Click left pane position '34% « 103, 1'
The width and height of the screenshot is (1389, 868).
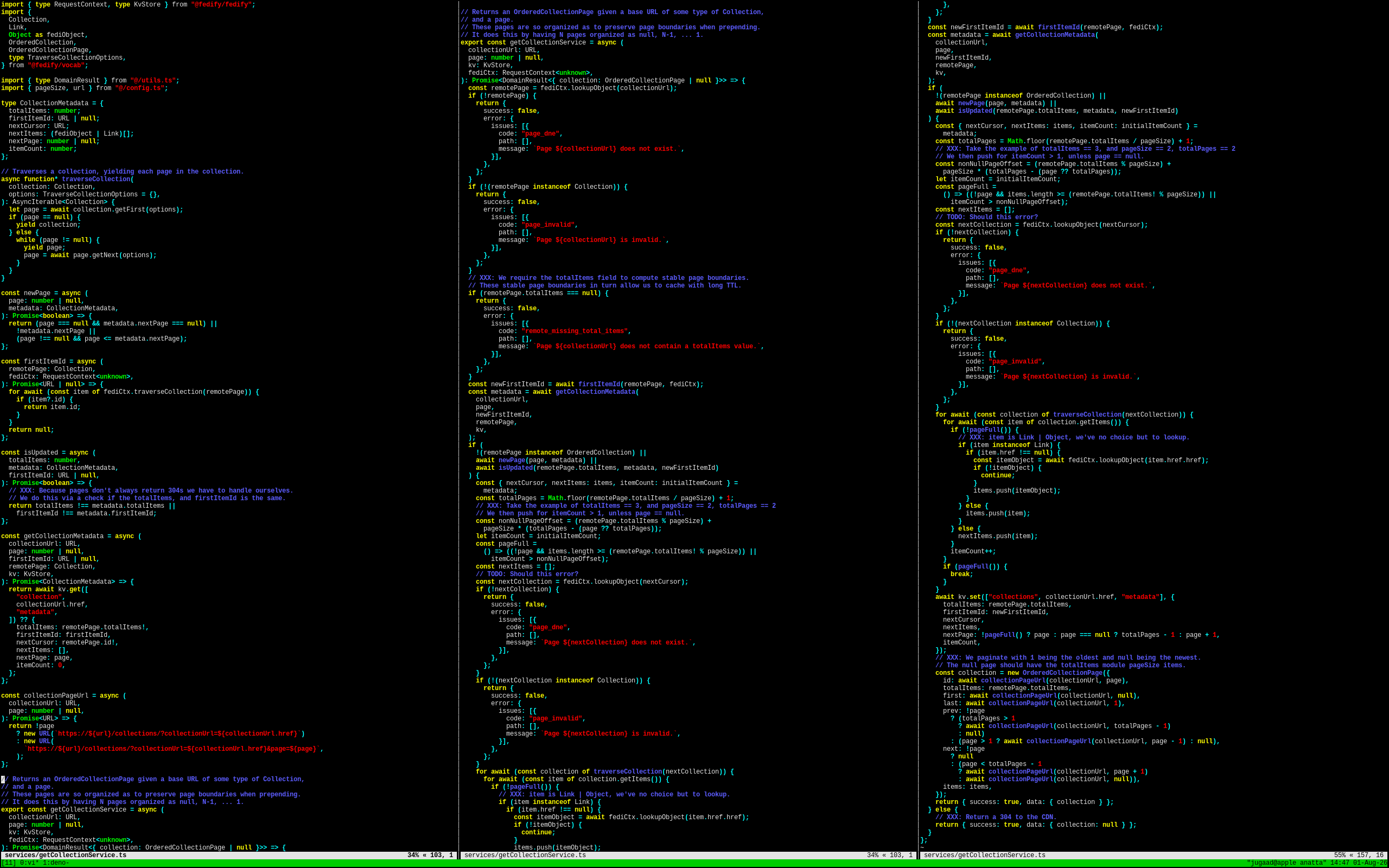point(430,856)
